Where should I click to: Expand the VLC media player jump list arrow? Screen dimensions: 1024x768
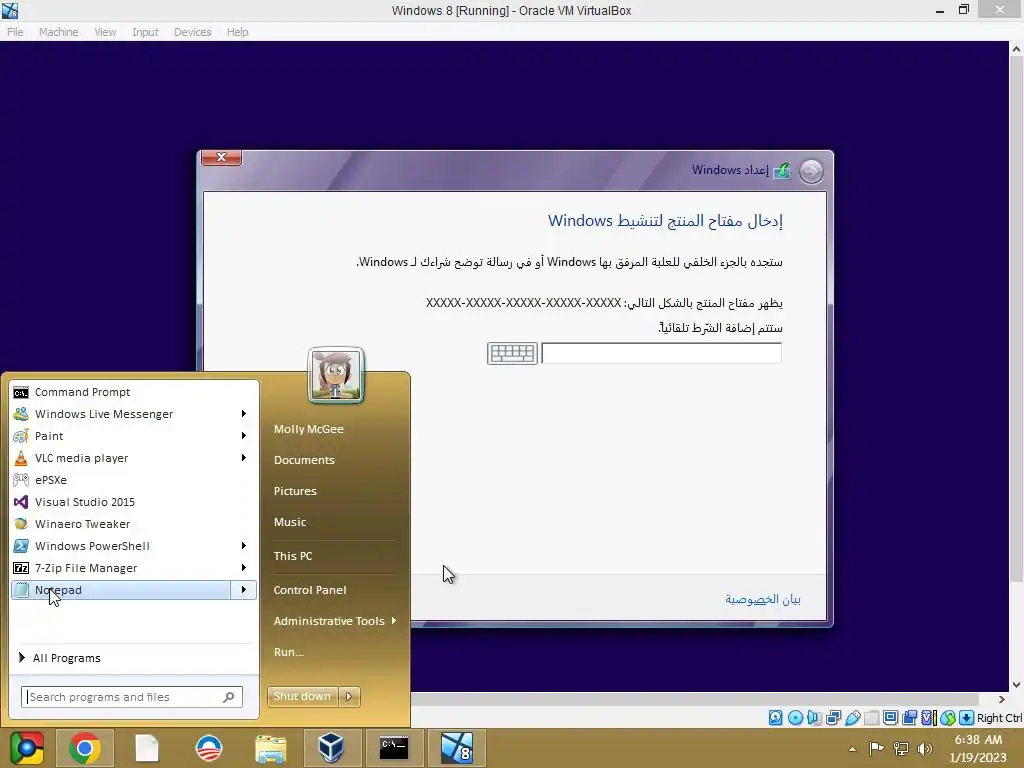point(244,458)
